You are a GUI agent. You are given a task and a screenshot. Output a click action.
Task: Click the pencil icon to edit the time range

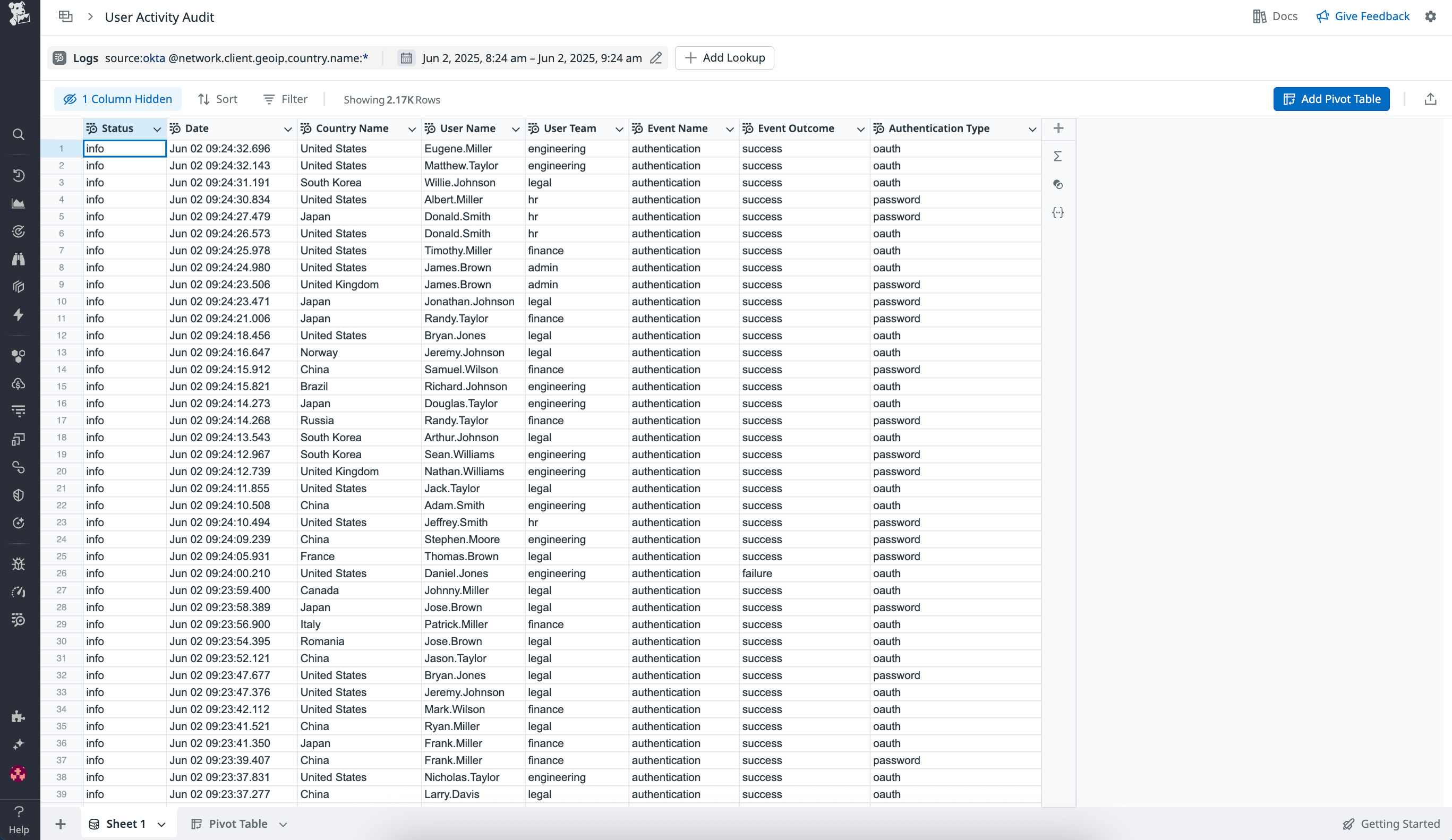point(656,58)
